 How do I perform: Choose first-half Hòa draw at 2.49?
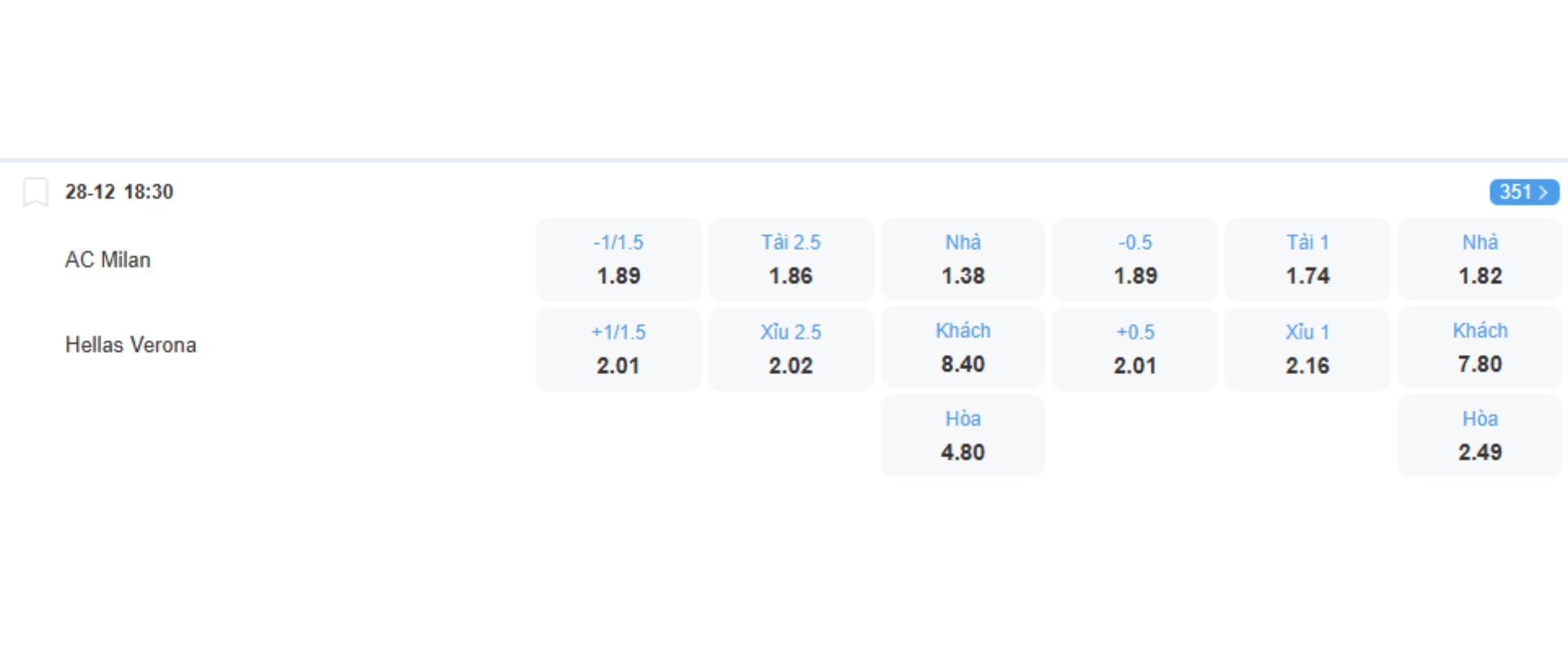(x=1480, y=436)
